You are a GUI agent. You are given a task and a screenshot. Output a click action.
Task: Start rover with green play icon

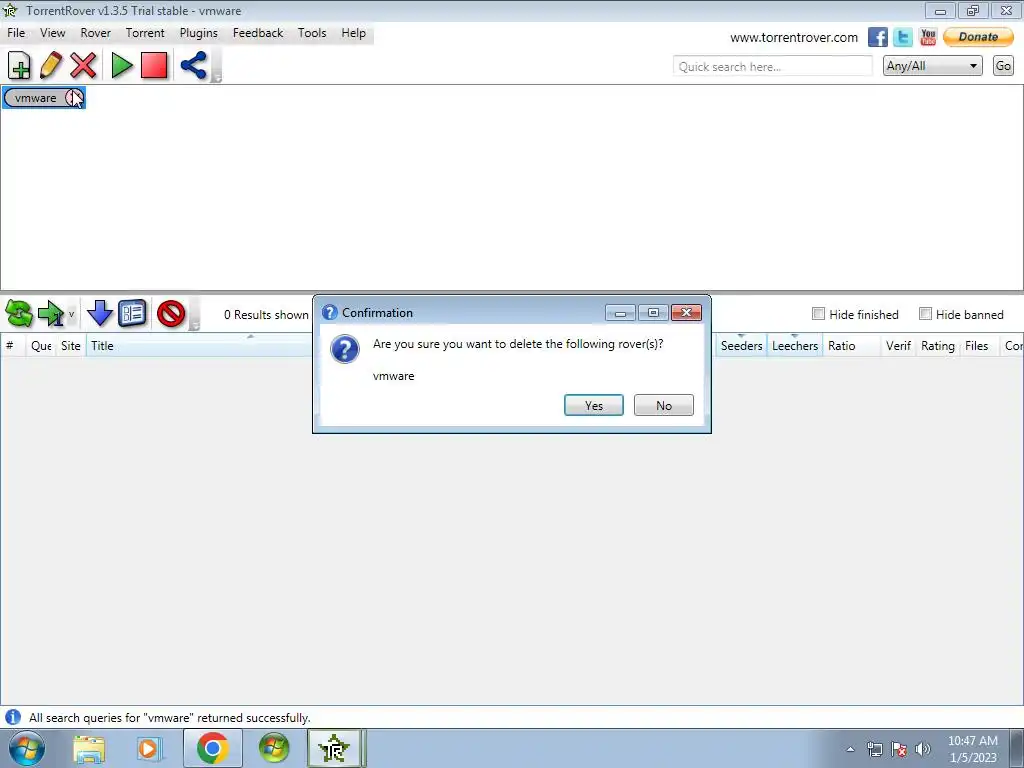(x=121, y=65)
